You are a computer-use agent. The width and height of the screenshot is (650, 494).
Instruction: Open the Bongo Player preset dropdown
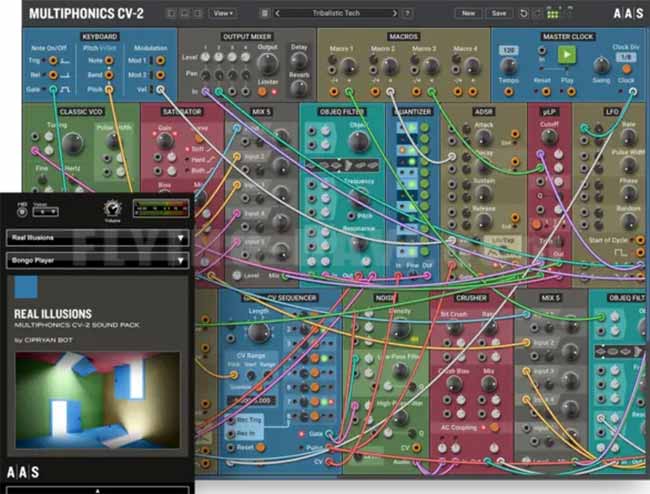[x=98, y=261]
